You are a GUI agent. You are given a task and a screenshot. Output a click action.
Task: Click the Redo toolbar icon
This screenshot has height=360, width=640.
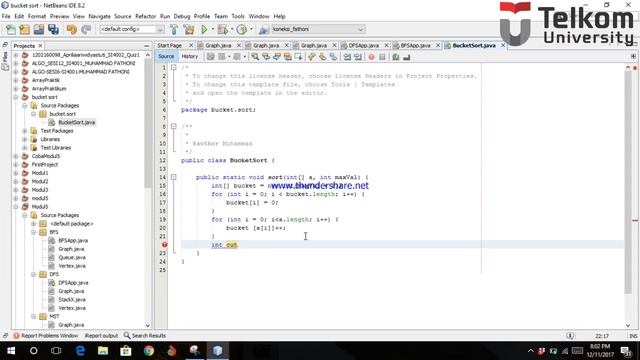coord(86,29)
